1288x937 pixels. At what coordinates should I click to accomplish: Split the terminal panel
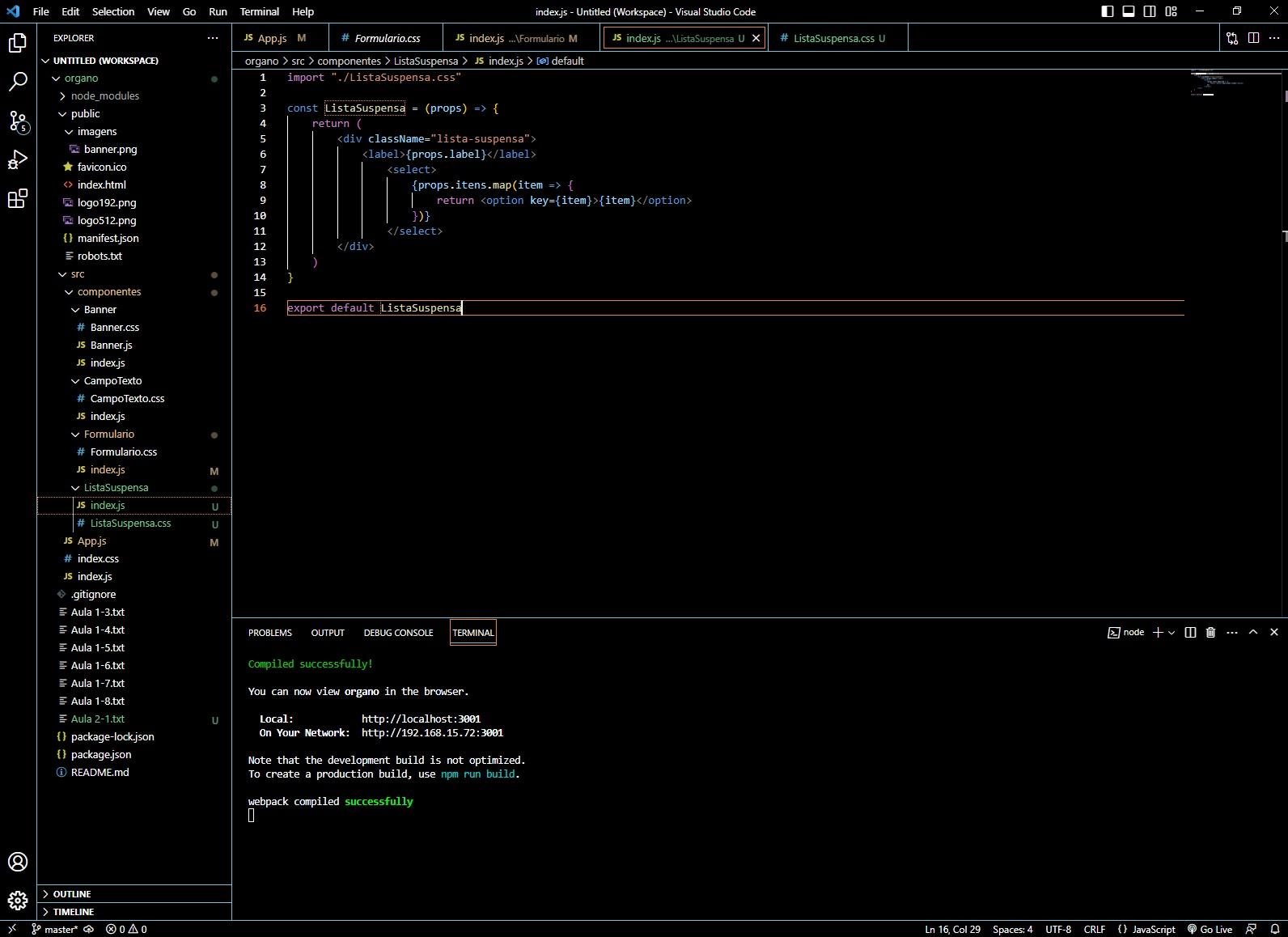point(1190,633)
